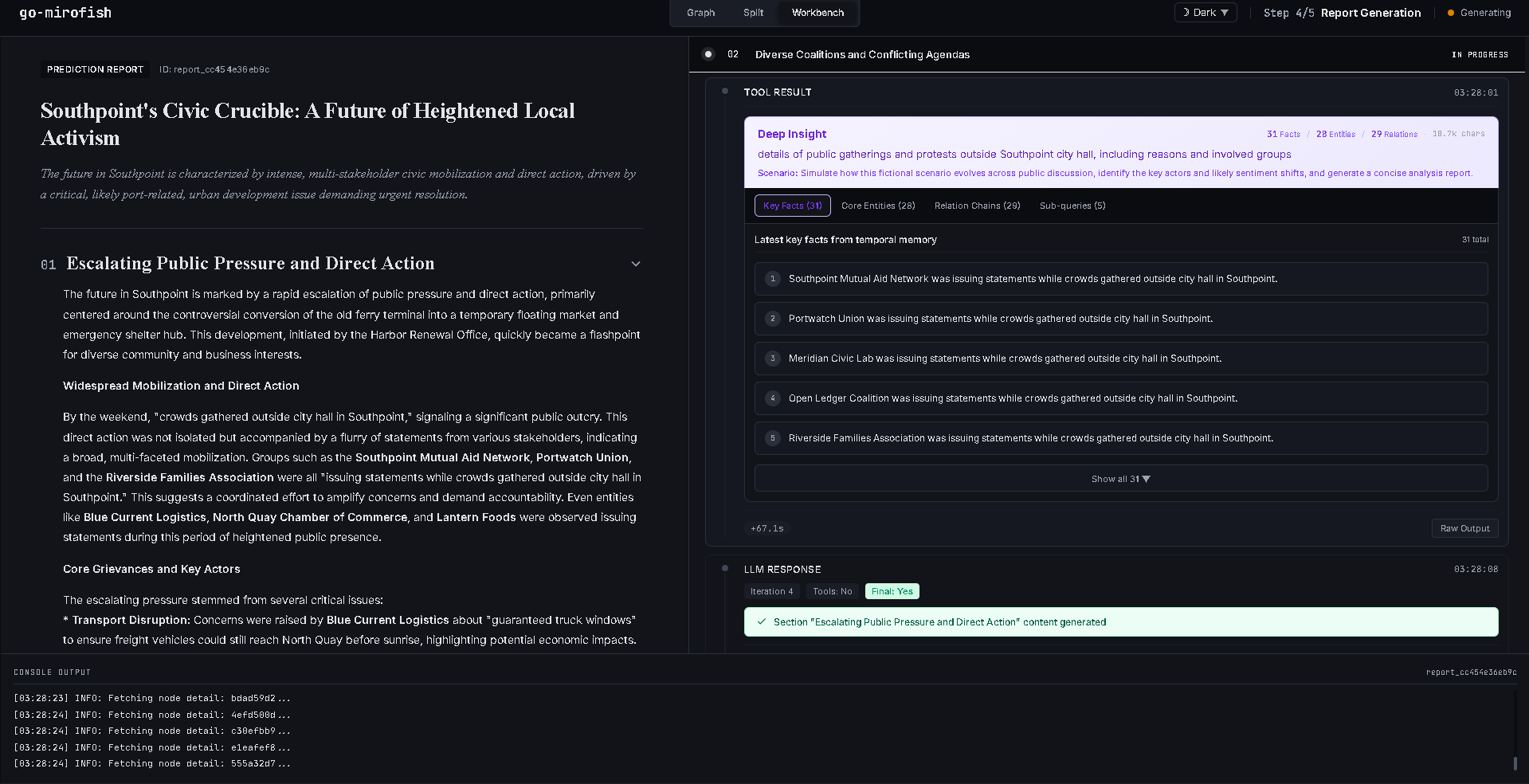Click the TOOL RESULT timeline dot
1529x784 pixels.
tap(724, 91)
